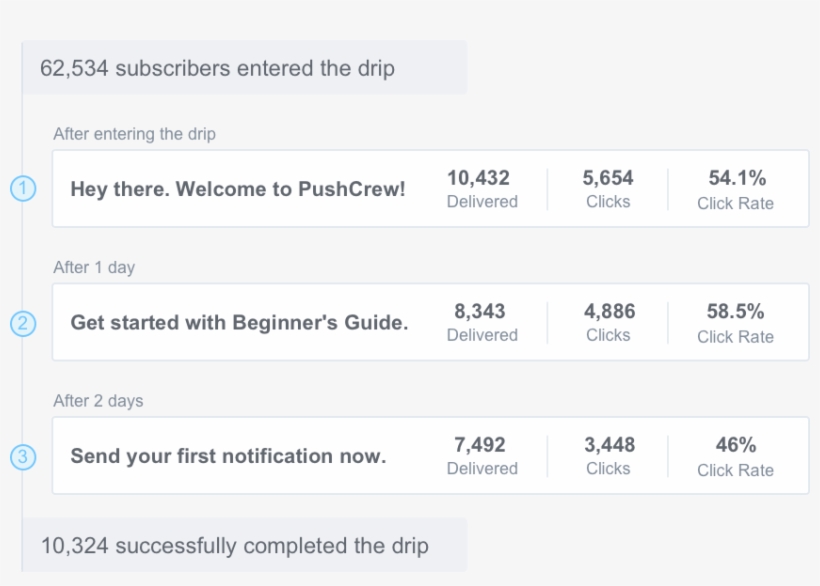Image resolution: width=820 pixels, height=586 pixels.
Task: Open 'Get started with Beginner's Guide.' notification
Action: 239,323
